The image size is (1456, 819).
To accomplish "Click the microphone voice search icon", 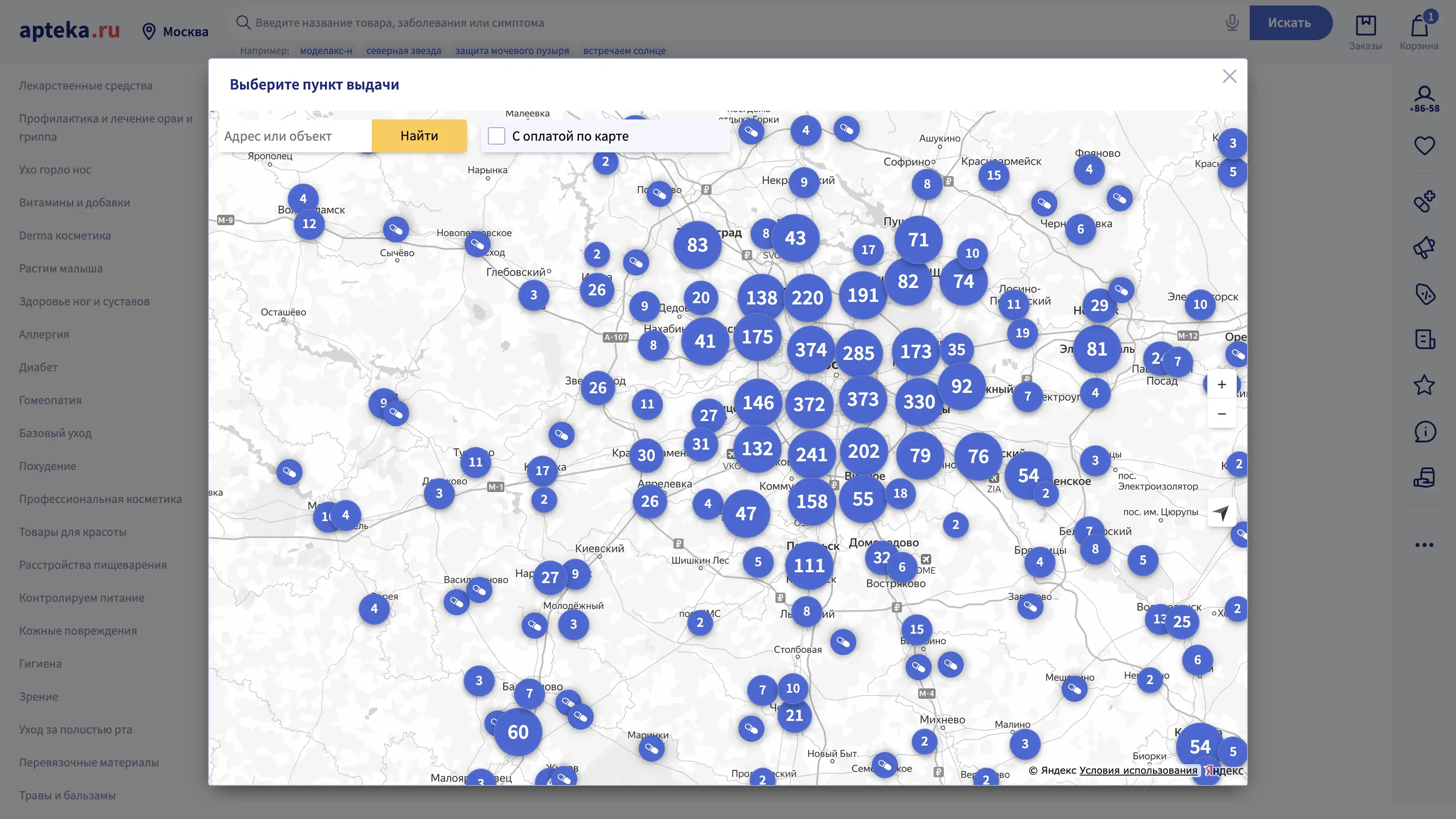I will pos(1232,23).
